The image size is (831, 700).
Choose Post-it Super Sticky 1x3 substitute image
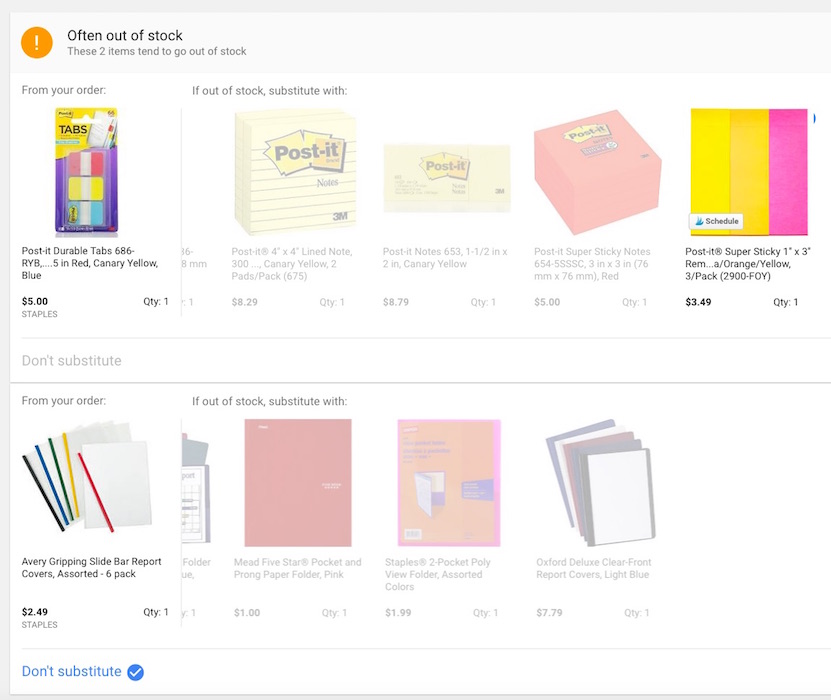coord(749,172)
